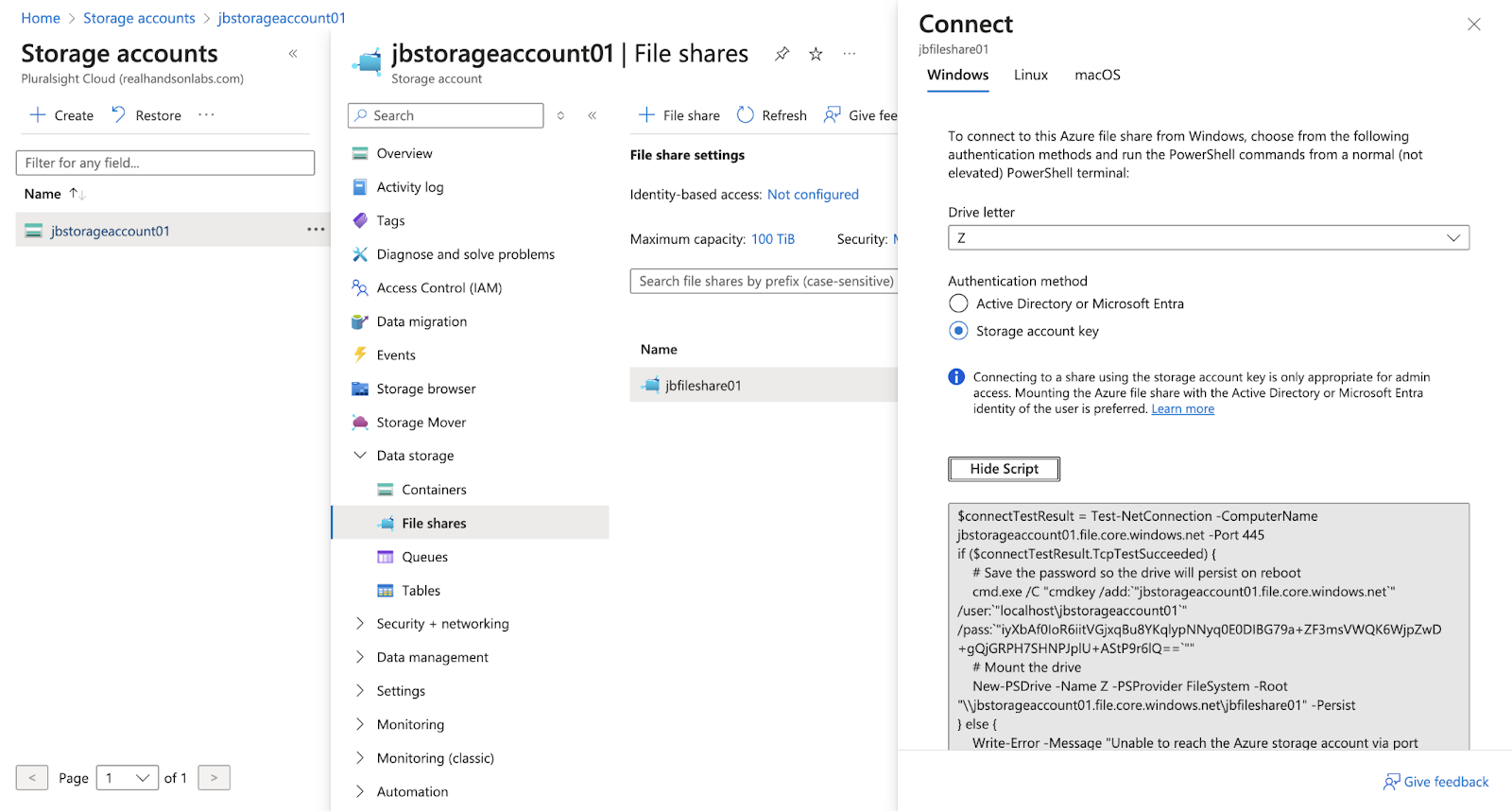Click the Events lightning icon
Image resolution: width=1512 pixels, height=812 pixels.
point(359,354)
